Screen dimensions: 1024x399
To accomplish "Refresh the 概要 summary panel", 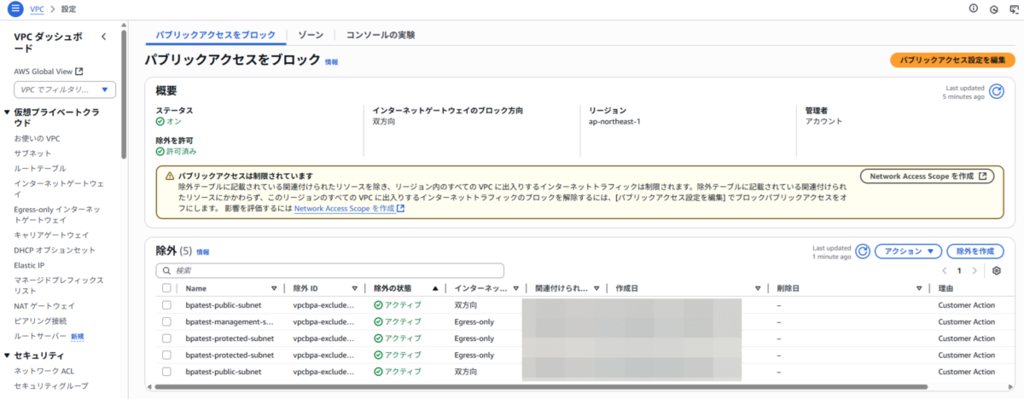I will pos(997,91).
